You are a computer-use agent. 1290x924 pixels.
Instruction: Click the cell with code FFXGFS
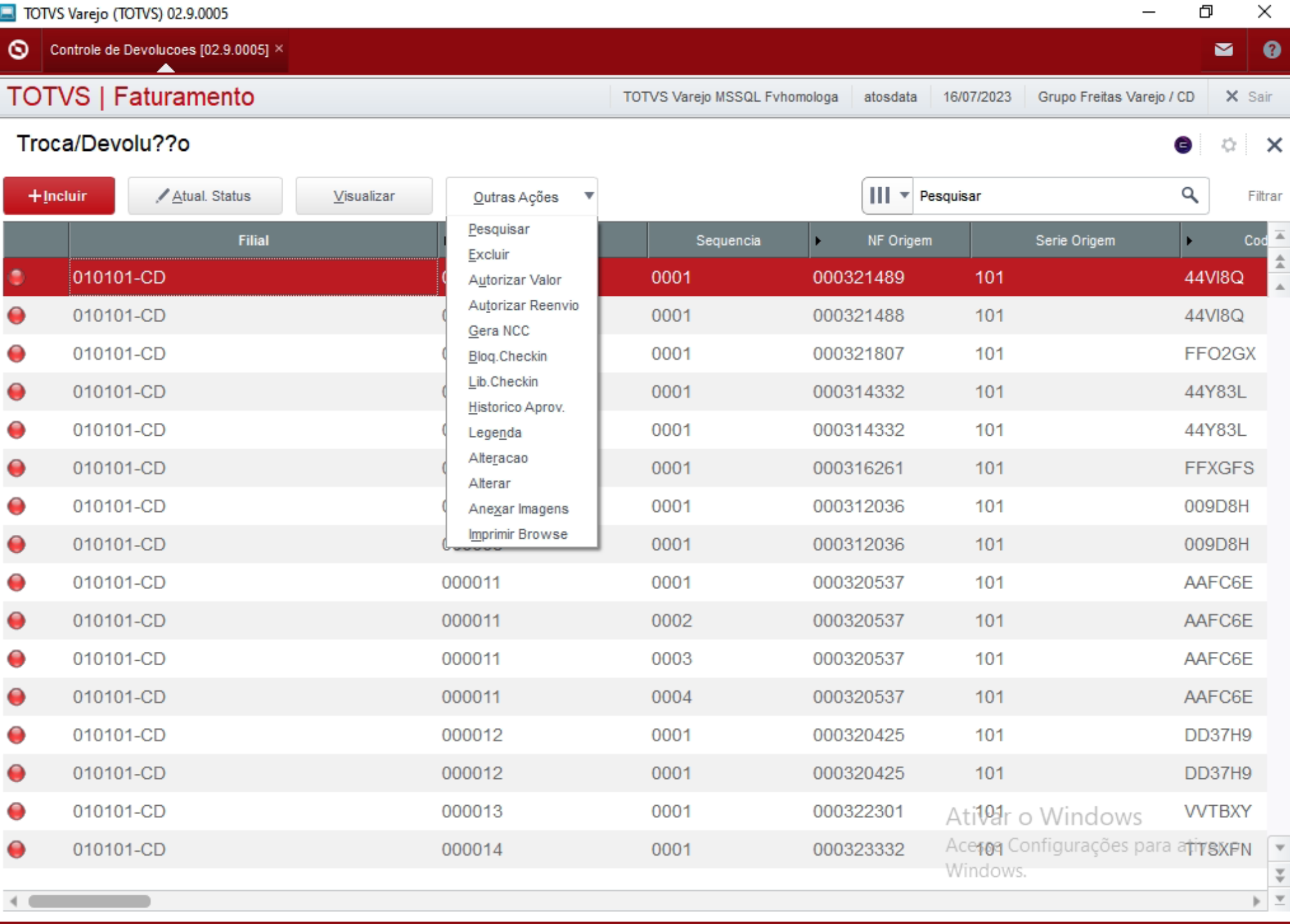click(1218, 468)
